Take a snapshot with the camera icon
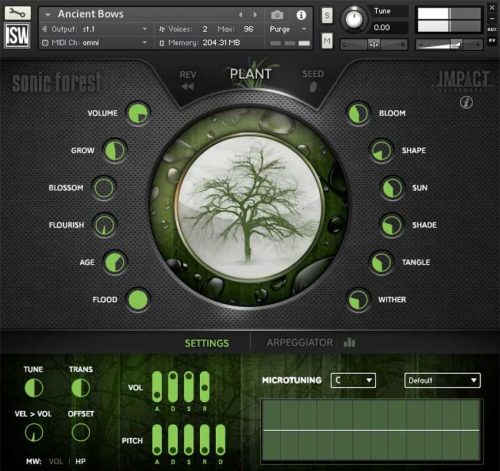This screenshot has width=500, height=471. [277, 15]
